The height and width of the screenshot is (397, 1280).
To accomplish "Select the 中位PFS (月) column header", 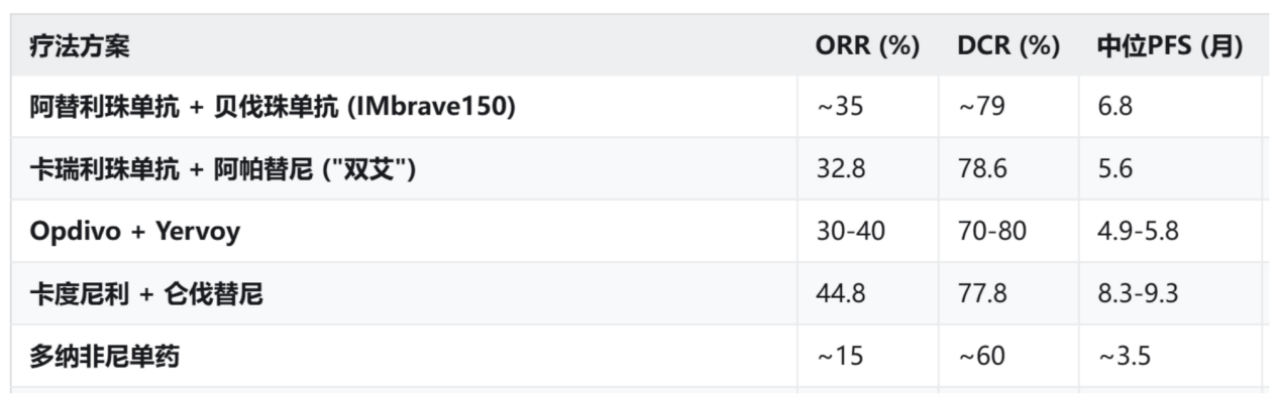I will [1170, 46].
